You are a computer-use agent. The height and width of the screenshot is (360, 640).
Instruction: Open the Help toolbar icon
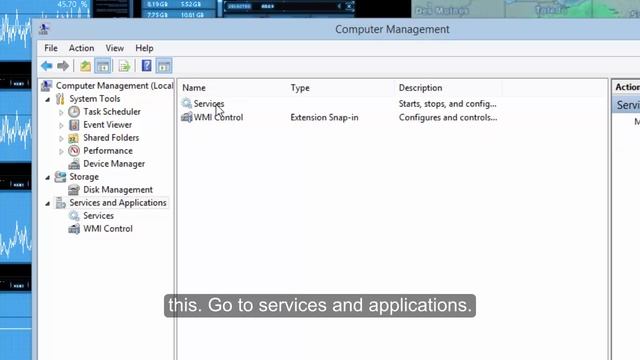[x=146, y=66]
